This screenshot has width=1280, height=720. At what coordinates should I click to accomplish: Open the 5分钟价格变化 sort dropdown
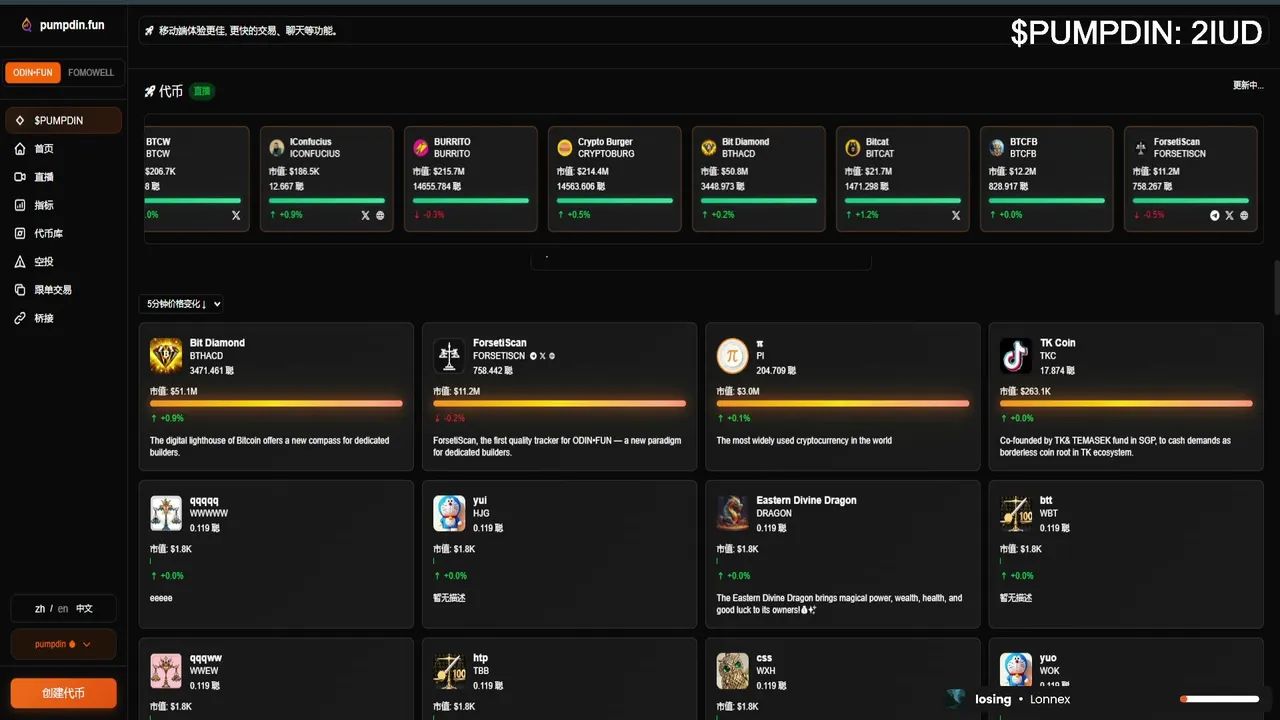[x=183, y=304]
